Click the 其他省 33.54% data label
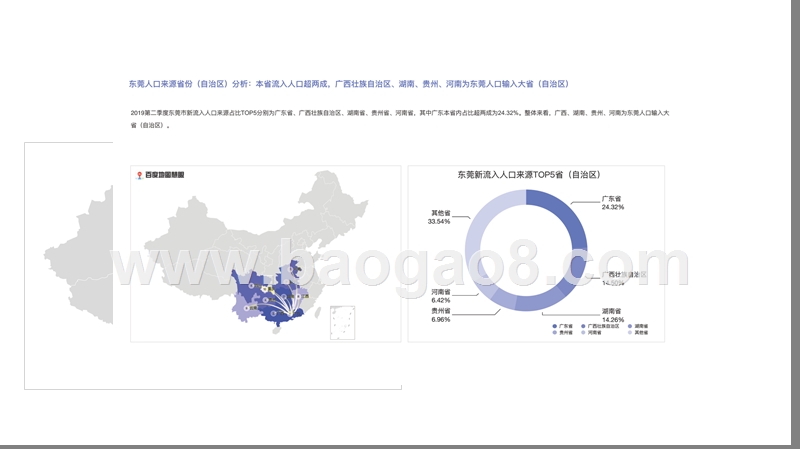Image resolution: width=800 pixels, height=449 pixels. coord(439,217)
